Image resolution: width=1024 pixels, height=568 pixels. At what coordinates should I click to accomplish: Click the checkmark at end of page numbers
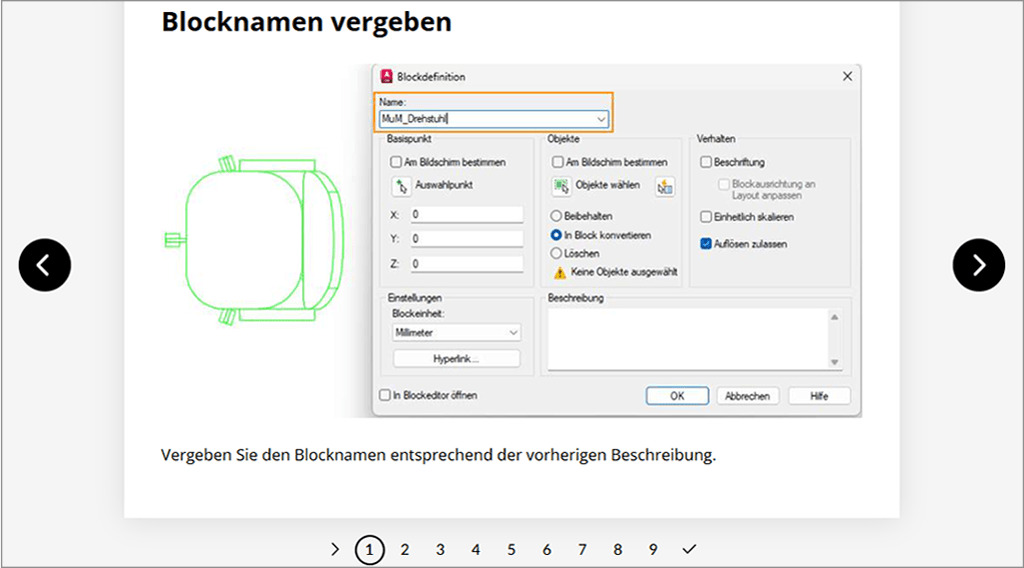689,549
